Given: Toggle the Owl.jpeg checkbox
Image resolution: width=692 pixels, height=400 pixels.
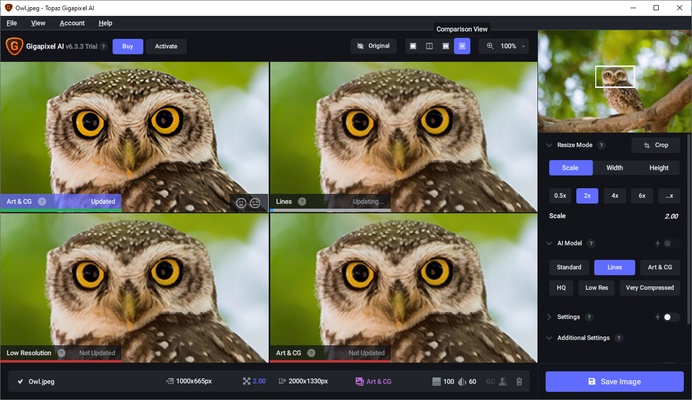Looking at the screenshot, I should click(20, 381).
